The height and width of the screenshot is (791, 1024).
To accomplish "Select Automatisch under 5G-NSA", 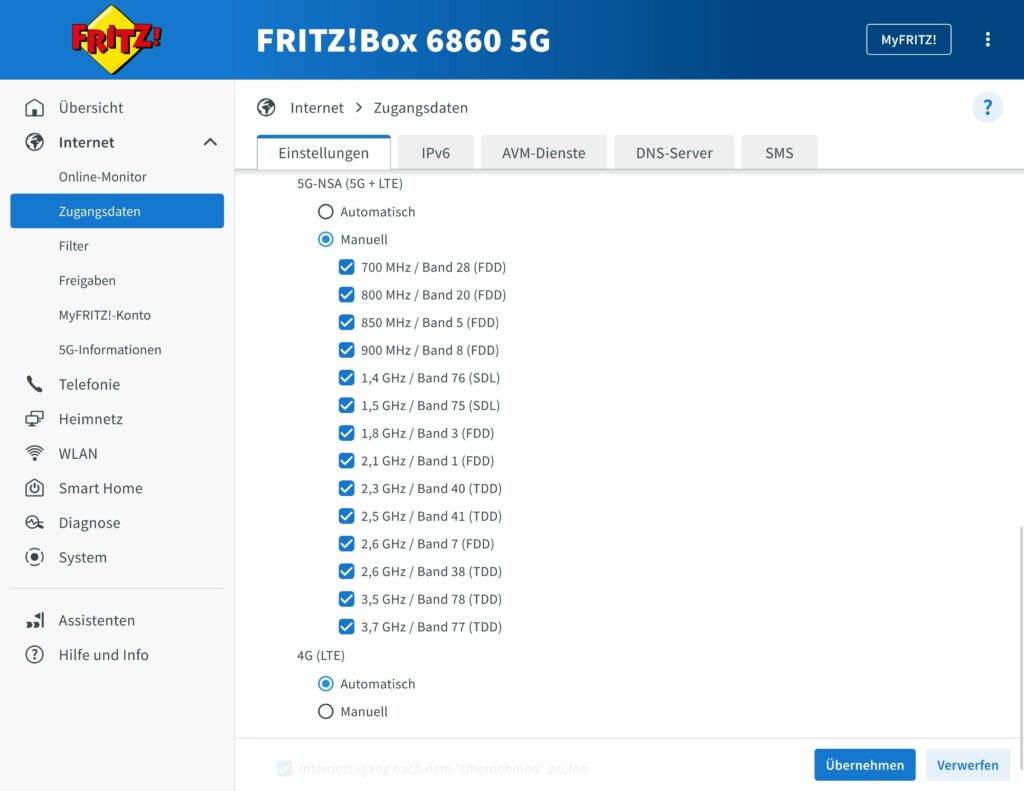I will point(326,211).
